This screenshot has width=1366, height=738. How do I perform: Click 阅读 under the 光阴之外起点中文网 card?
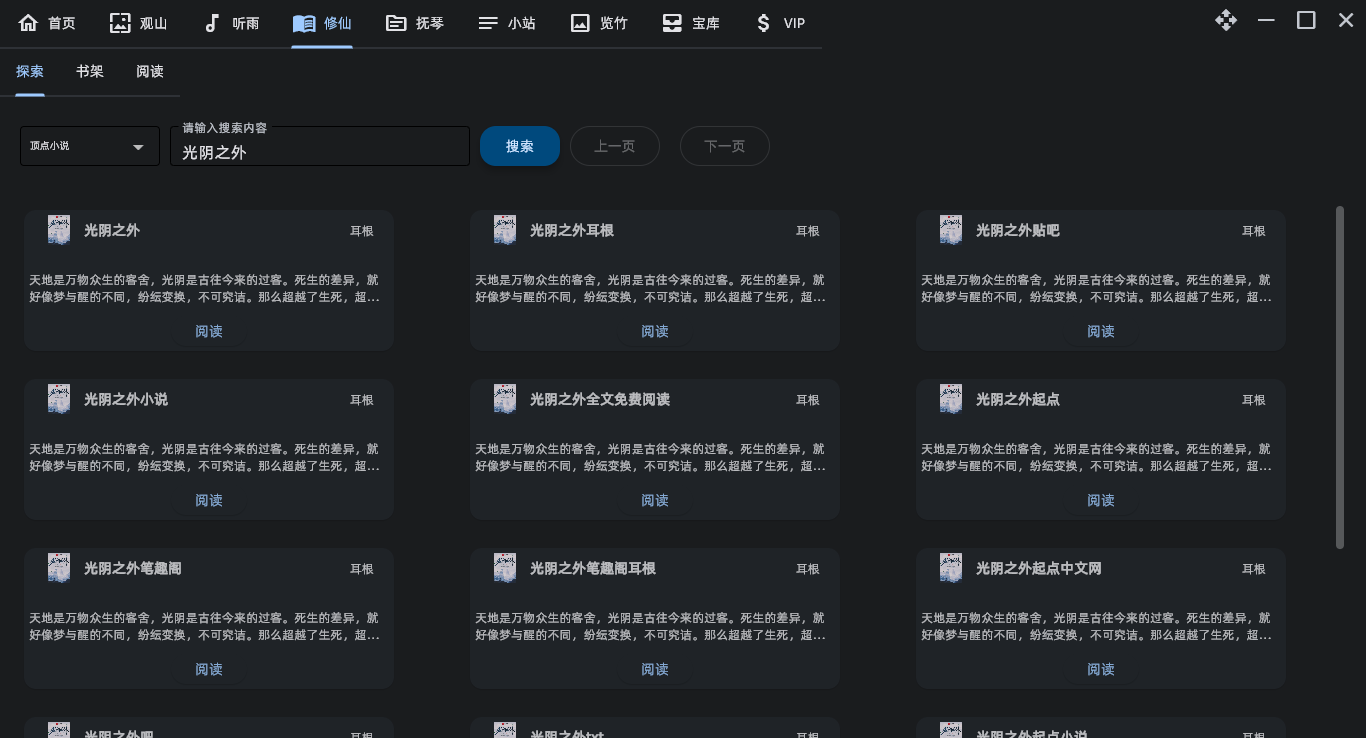(x=1101, y=669)
